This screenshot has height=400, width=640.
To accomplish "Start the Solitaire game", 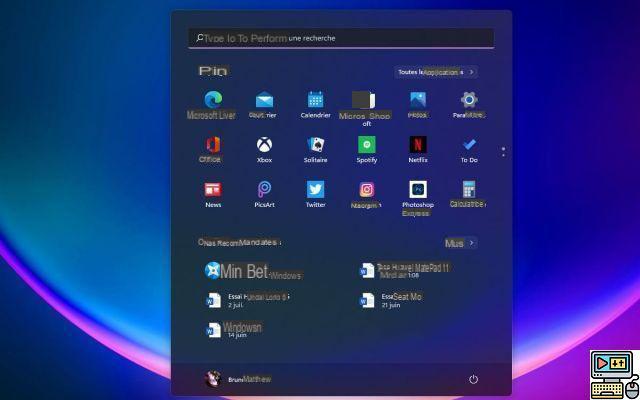I will (x=316, y=144).
